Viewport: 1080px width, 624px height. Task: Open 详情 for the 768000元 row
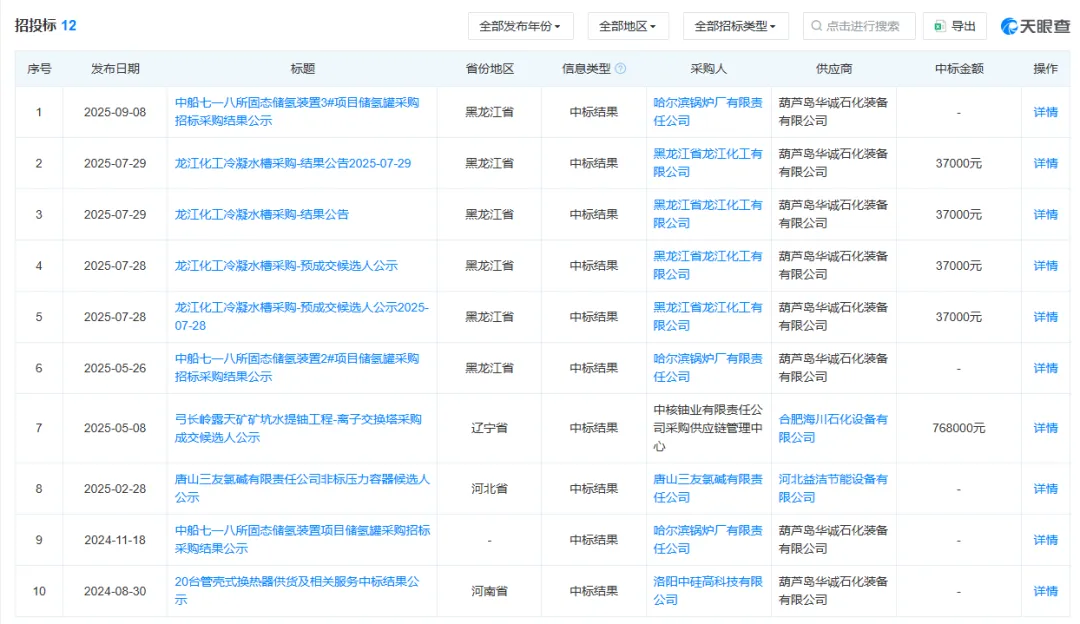point(1045,428)
